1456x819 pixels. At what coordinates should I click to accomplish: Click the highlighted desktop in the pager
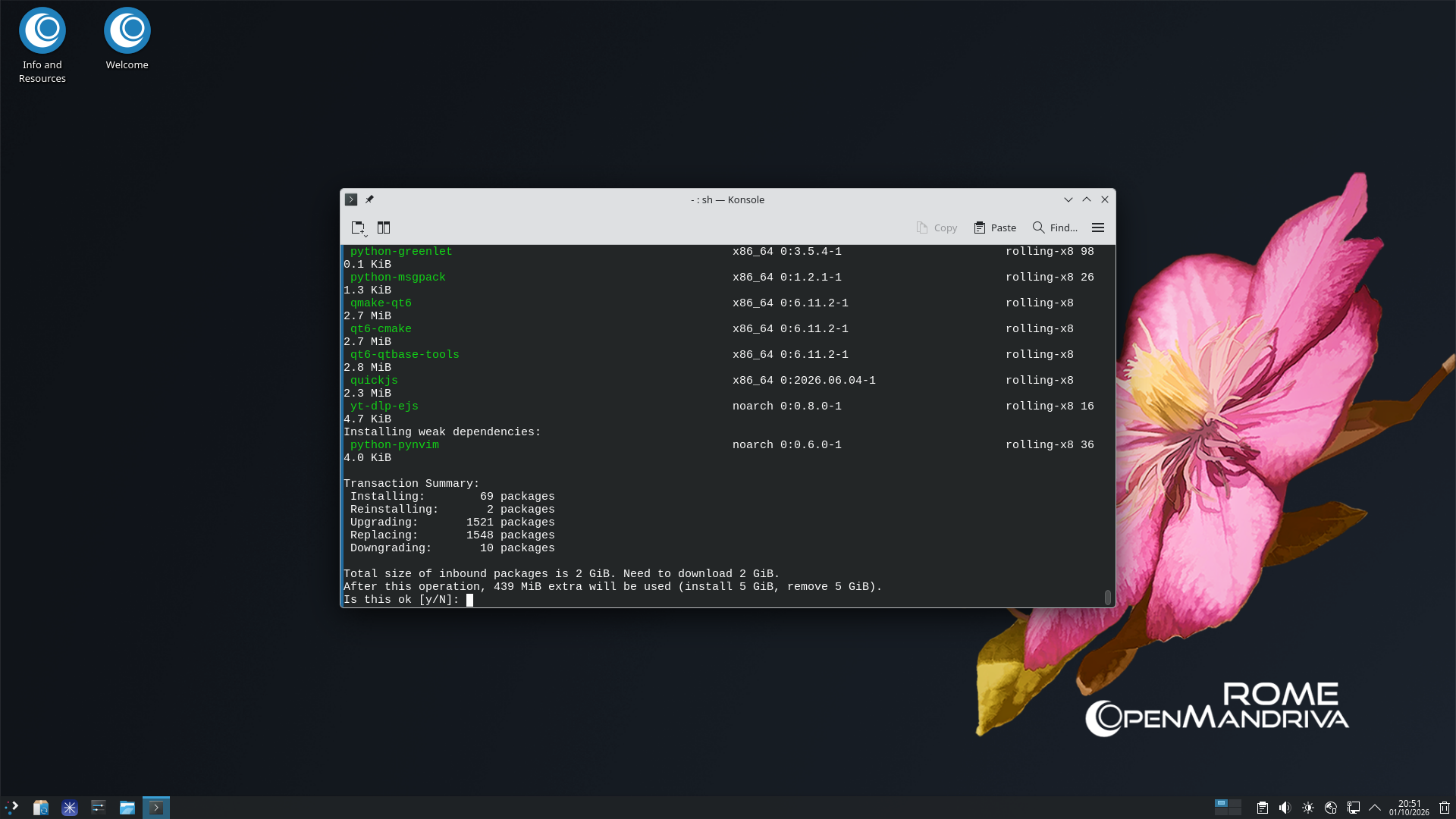click(1221, 803)
